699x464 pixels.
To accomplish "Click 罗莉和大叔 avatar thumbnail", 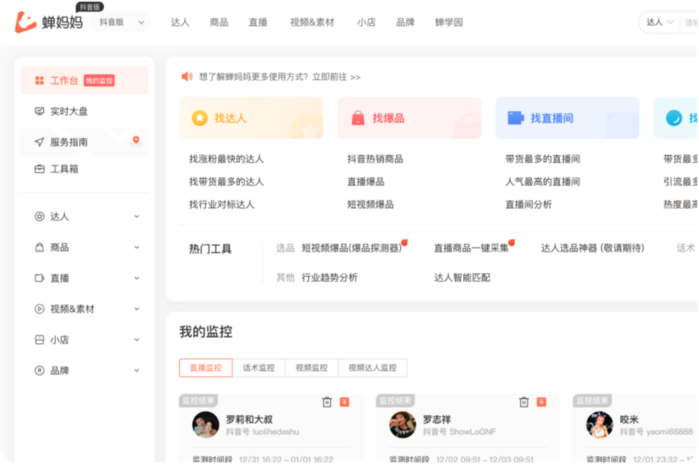I will (206, 424).
